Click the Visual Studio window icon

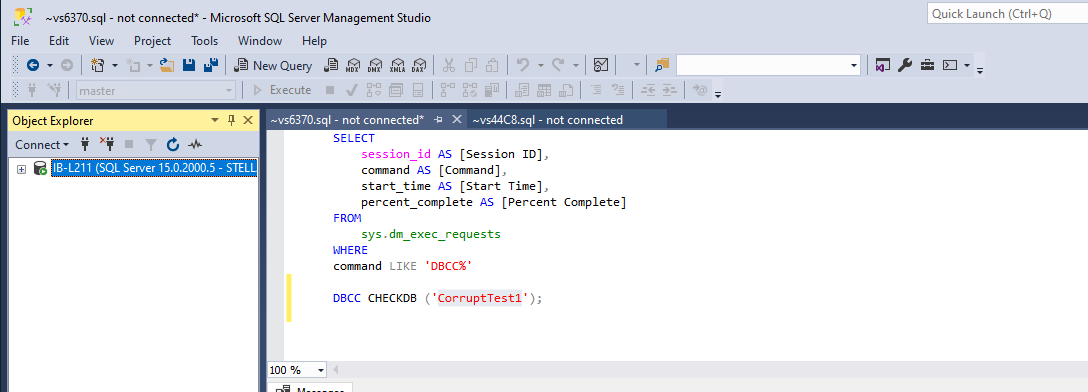coord(883,65)
